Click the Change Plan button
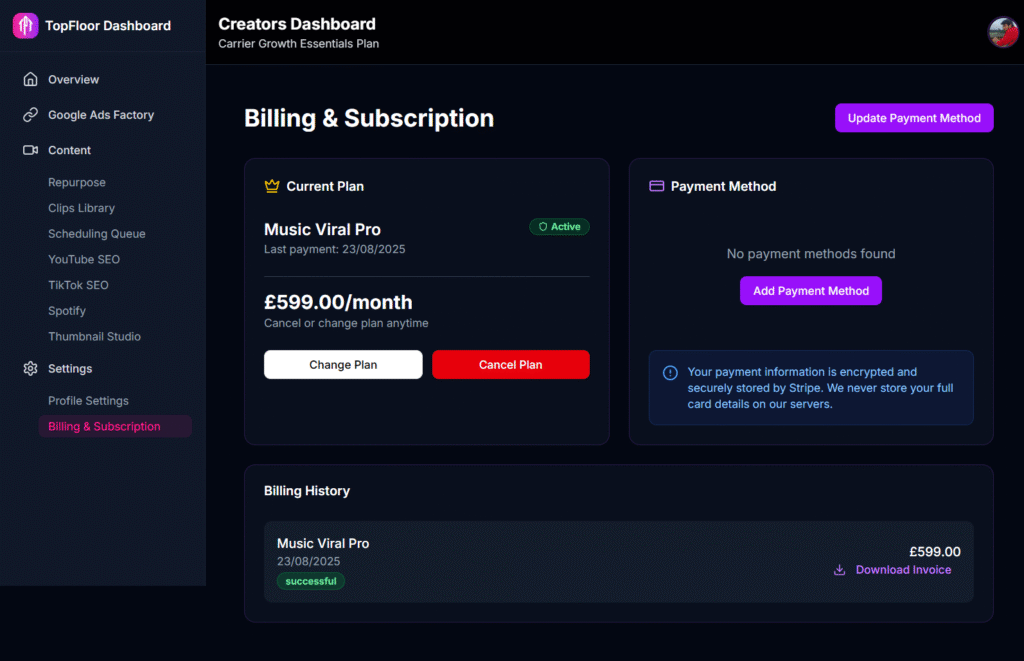Image resolution: width=1024 pixels, height=661 pixels. click(343, 365)
